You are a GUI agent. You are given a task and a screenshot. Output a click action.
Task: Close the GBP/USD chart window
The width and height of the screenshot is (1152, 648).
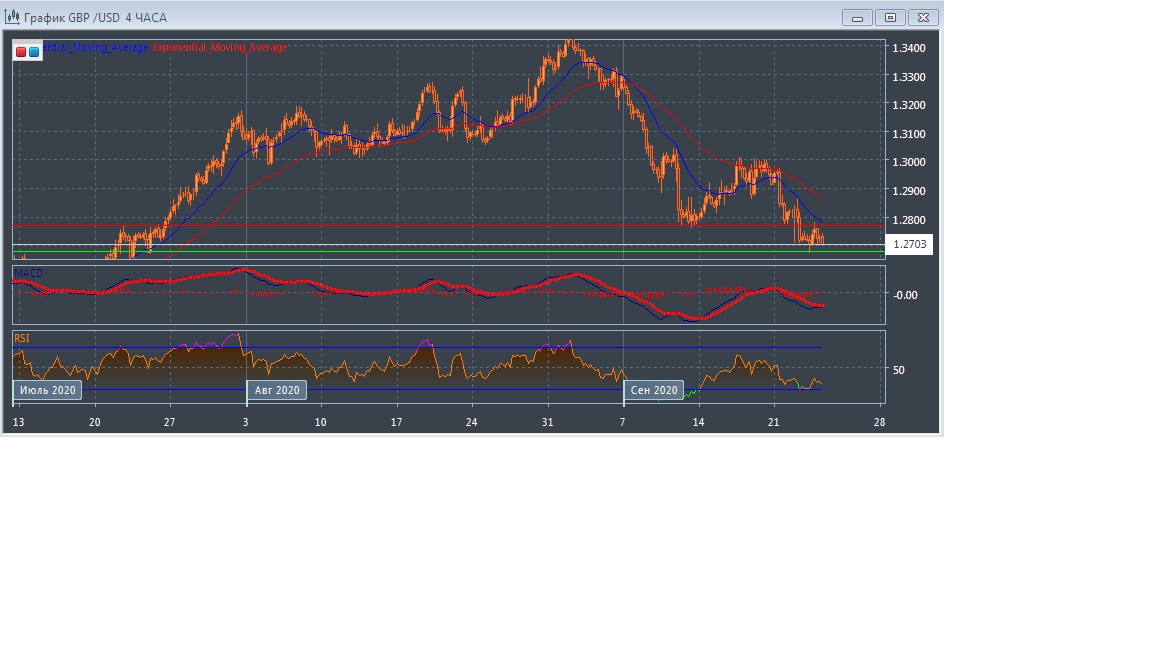click(x=925, y=17)
